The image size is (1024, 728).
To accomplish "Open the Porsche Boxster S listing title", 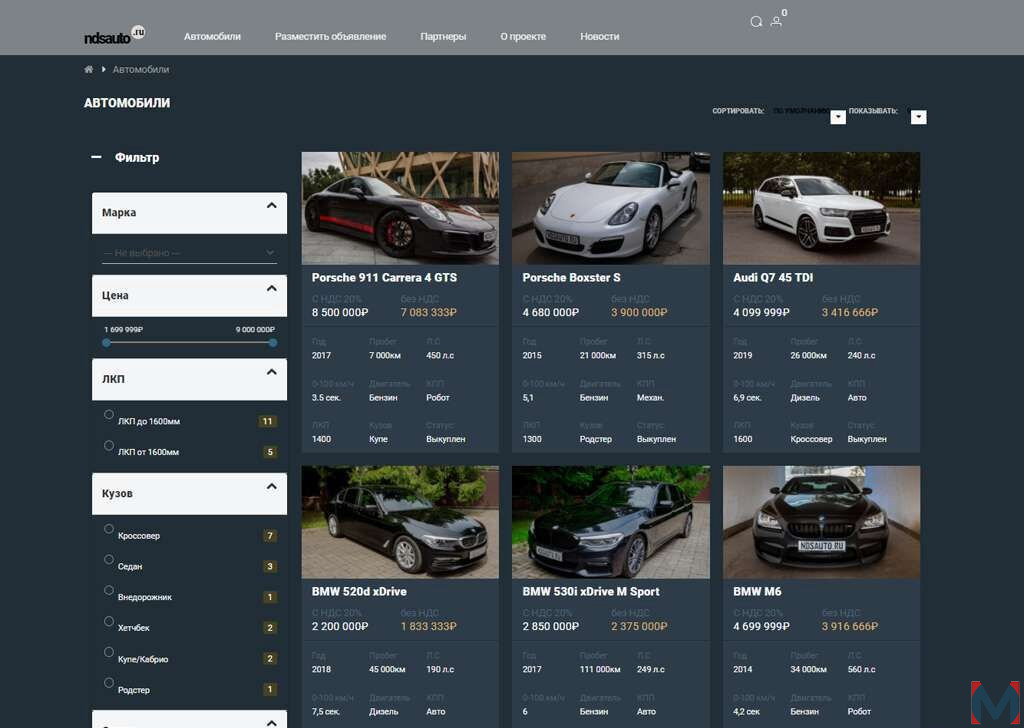I will (x=571, y=277).
